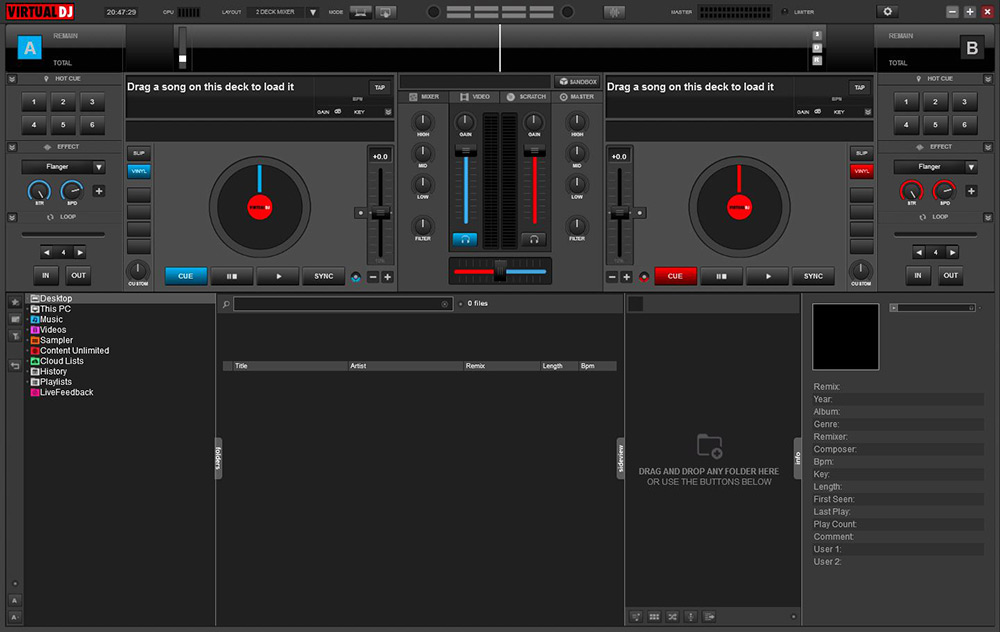Enable headphone pre-listen on left mixer channel
This screenshot has height=632, width=1000.
click(x=465, y=240)
